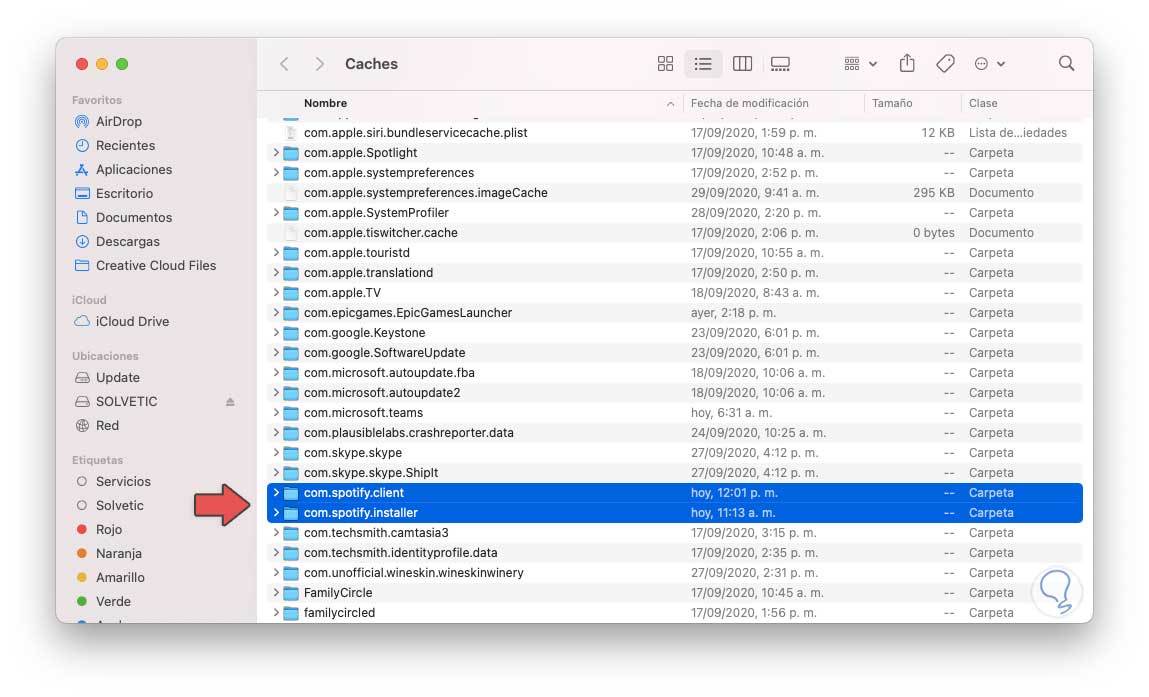The image size is (1149, 697).
Task: Switch to icon view in Finder
Action: pos(665,63)
